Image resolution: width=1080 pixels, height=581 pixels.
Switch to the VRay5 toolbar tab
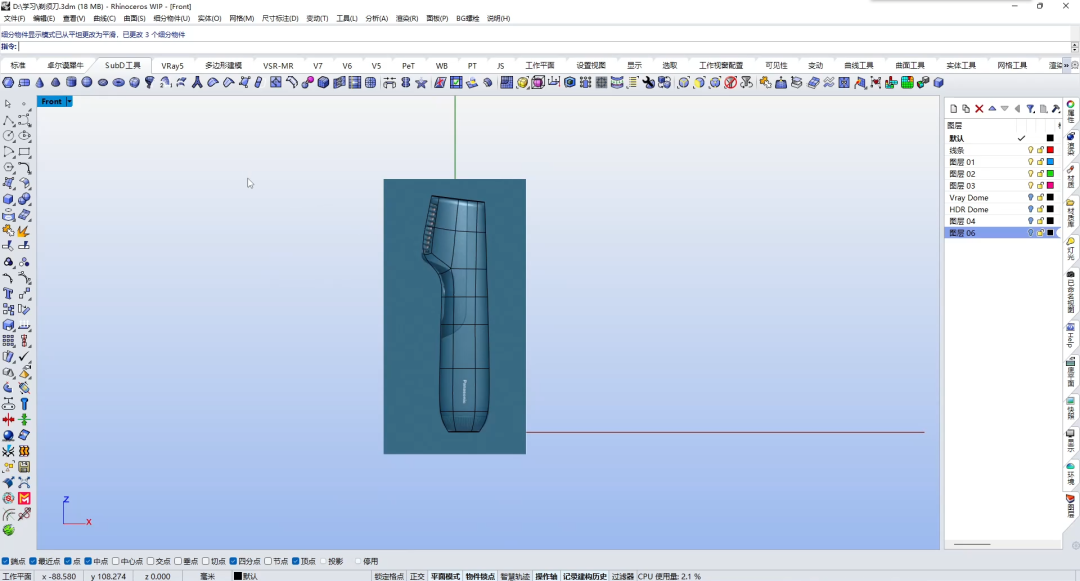click(x=172, y=65)
